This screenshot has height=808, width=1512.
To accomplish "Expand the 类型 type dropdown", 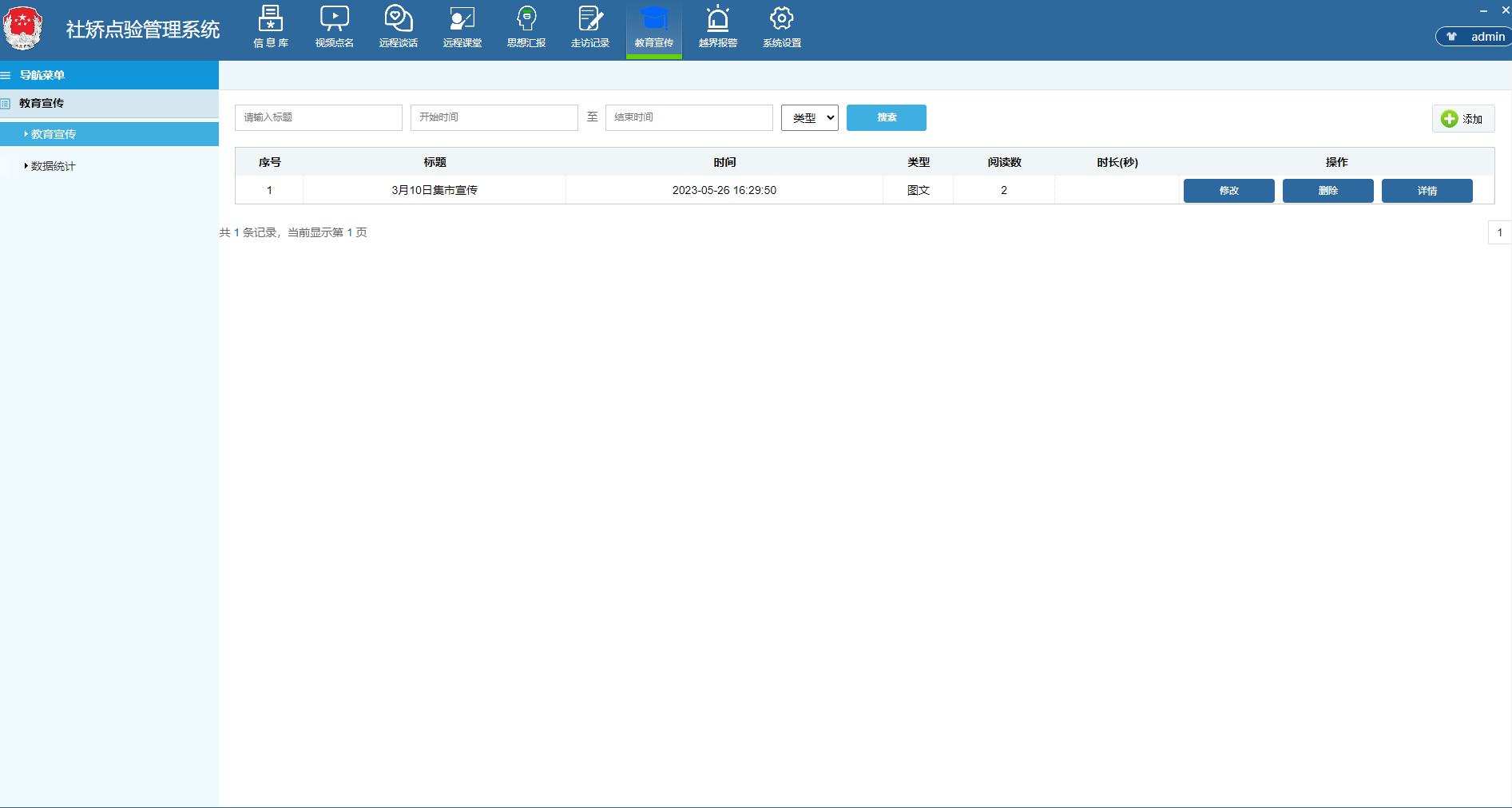I will (x=809, y=118).
